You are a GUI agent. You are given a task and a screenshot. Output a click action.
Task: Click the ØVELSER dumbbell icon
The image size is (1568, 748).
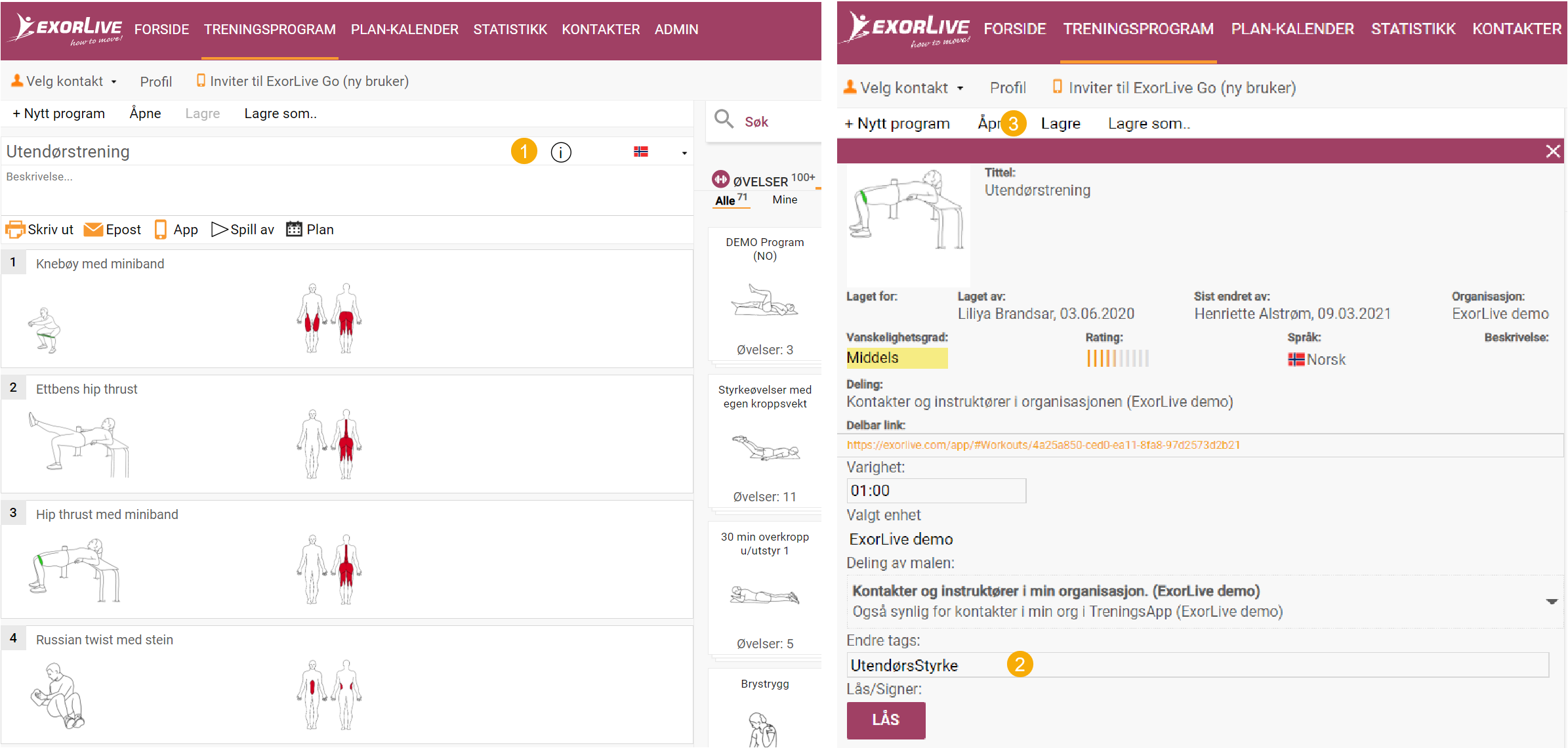pyautogui.click(x=720, y=179)
